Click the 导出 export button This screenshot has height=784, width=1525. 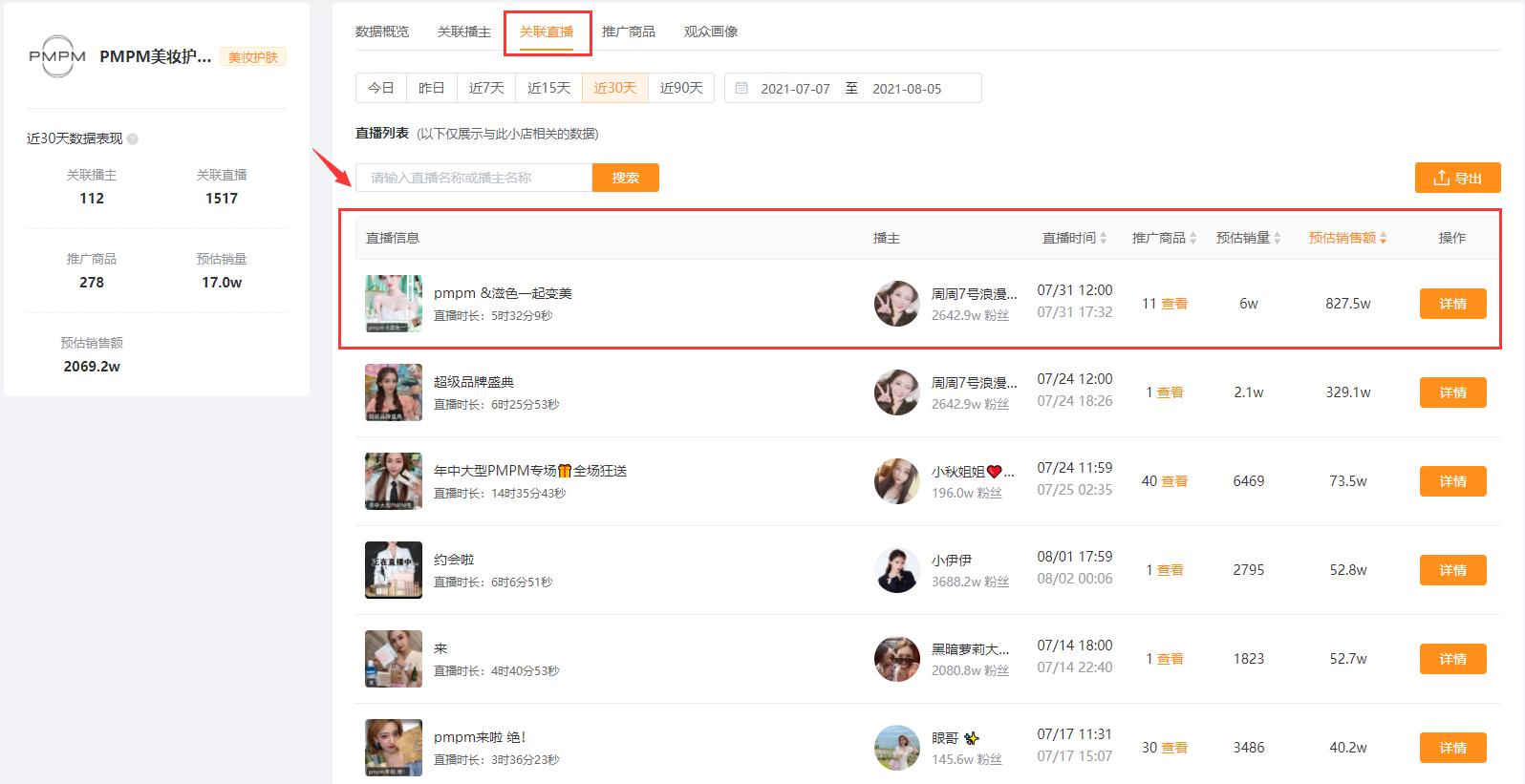pyautogui.click(x=1458, y=178)
